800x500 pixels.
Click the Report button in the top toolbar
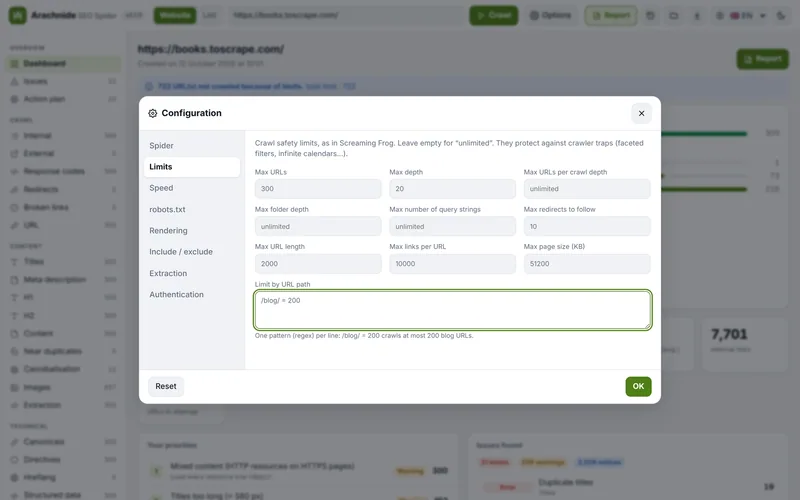pyautogui.click(x=611, y=15)
